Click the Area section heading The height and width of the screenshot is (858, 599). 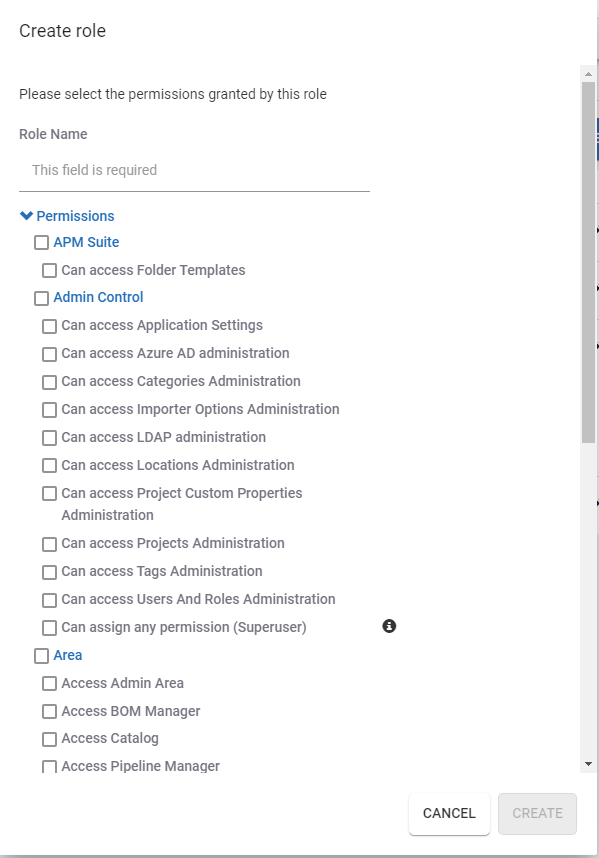67,655
